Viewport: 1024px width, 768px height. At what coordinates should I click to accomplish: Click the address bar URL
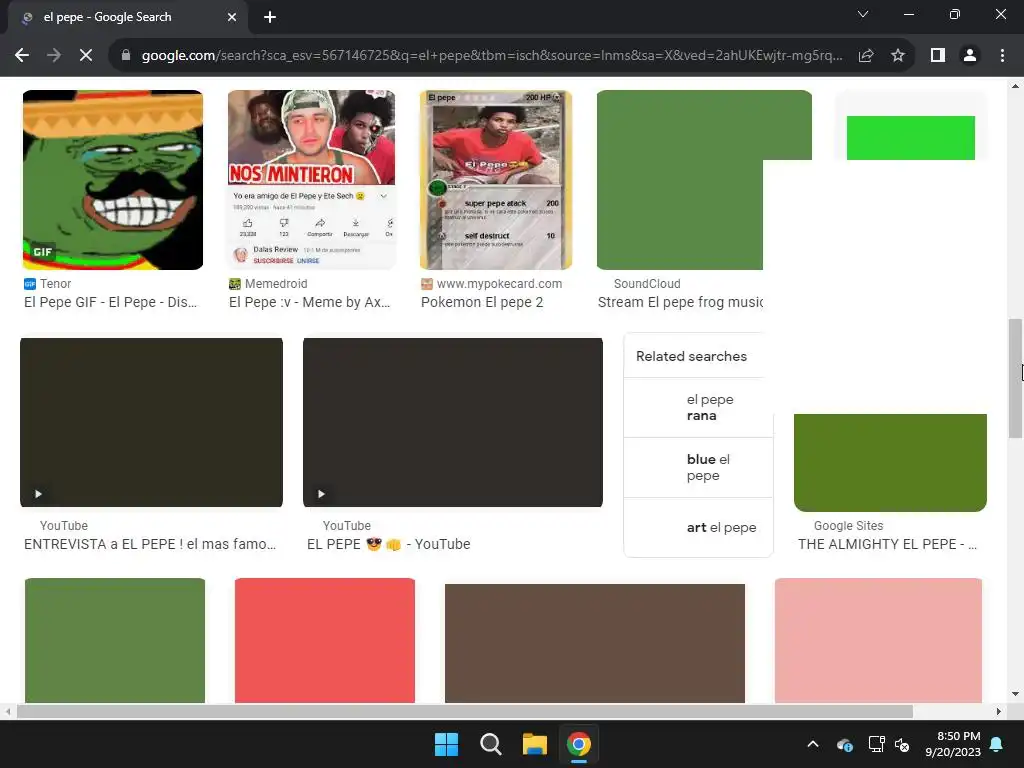492,56
